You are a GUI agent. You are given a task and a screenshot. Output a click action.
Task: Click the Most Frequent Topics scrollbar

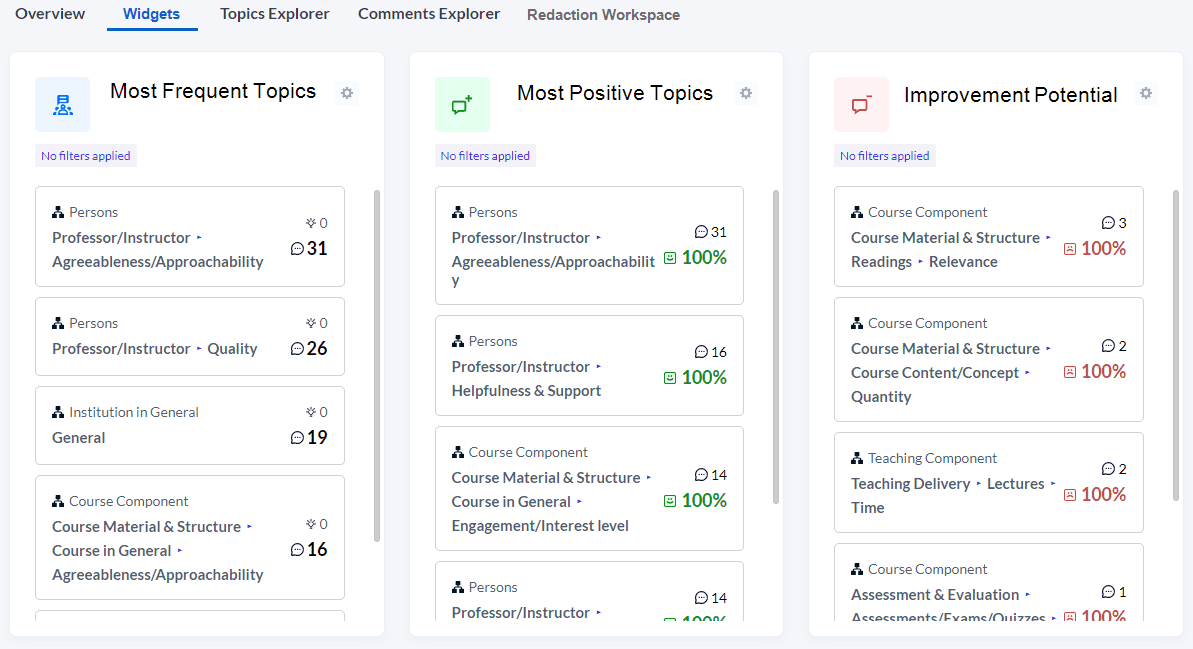pos(377,365)
